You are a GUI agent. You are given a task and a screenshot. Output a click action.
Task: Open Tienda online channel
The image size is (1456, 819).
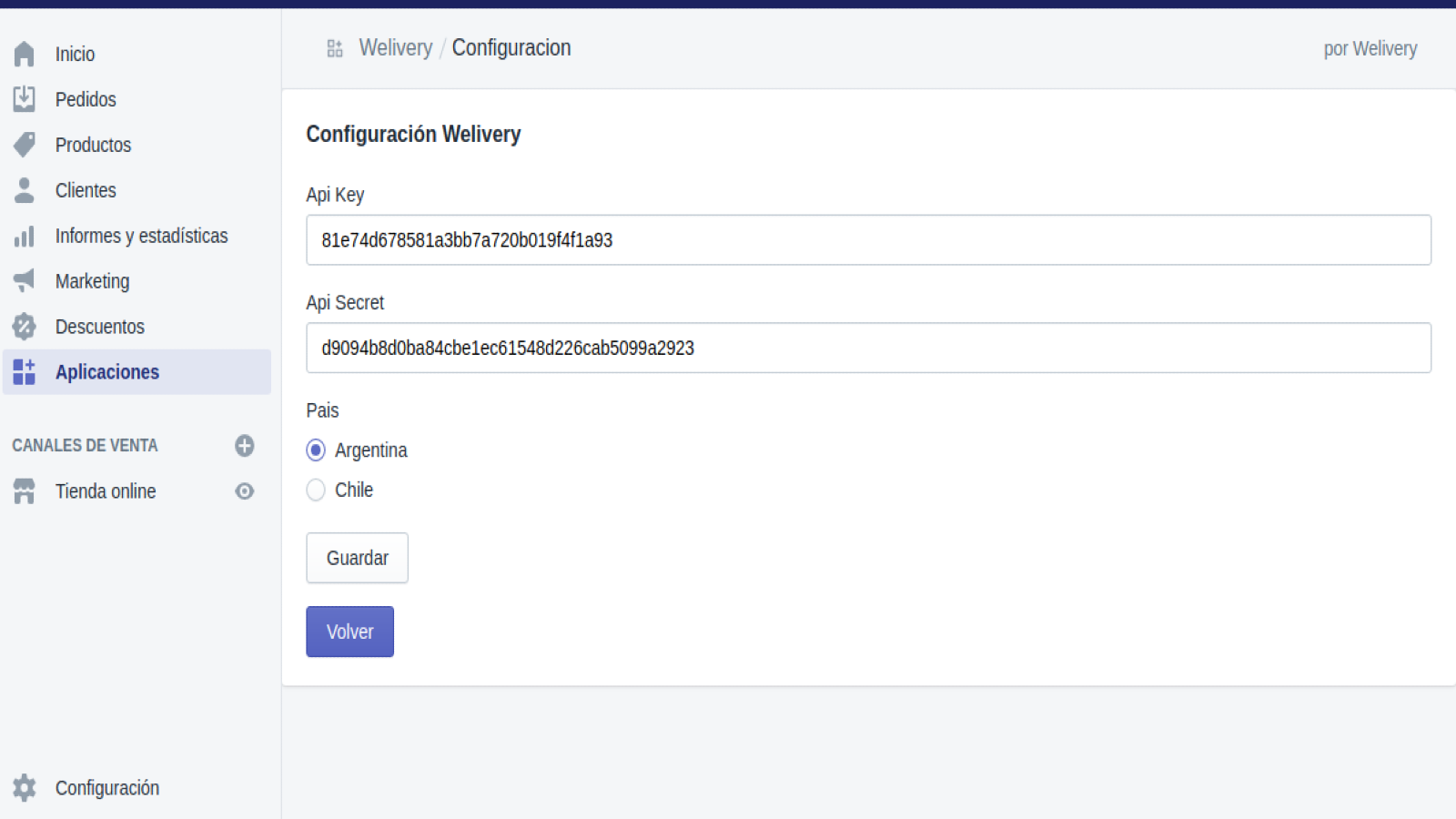[106, 490]
